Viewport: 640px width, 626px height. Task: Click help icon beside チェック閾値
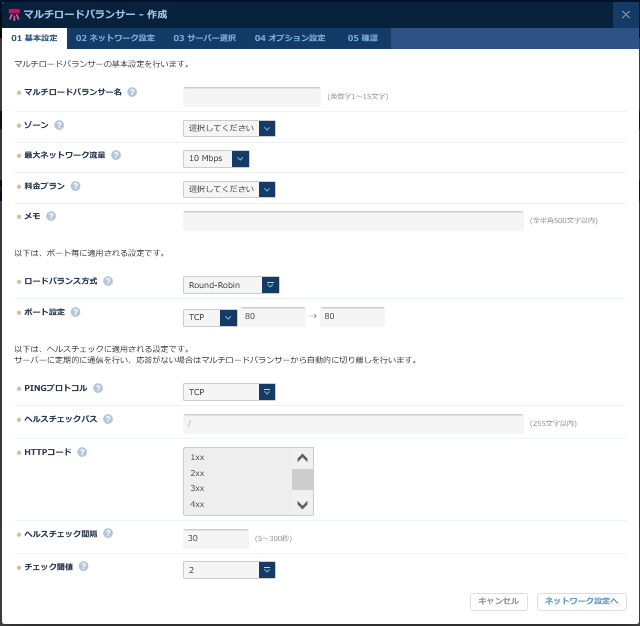point(83,566)
